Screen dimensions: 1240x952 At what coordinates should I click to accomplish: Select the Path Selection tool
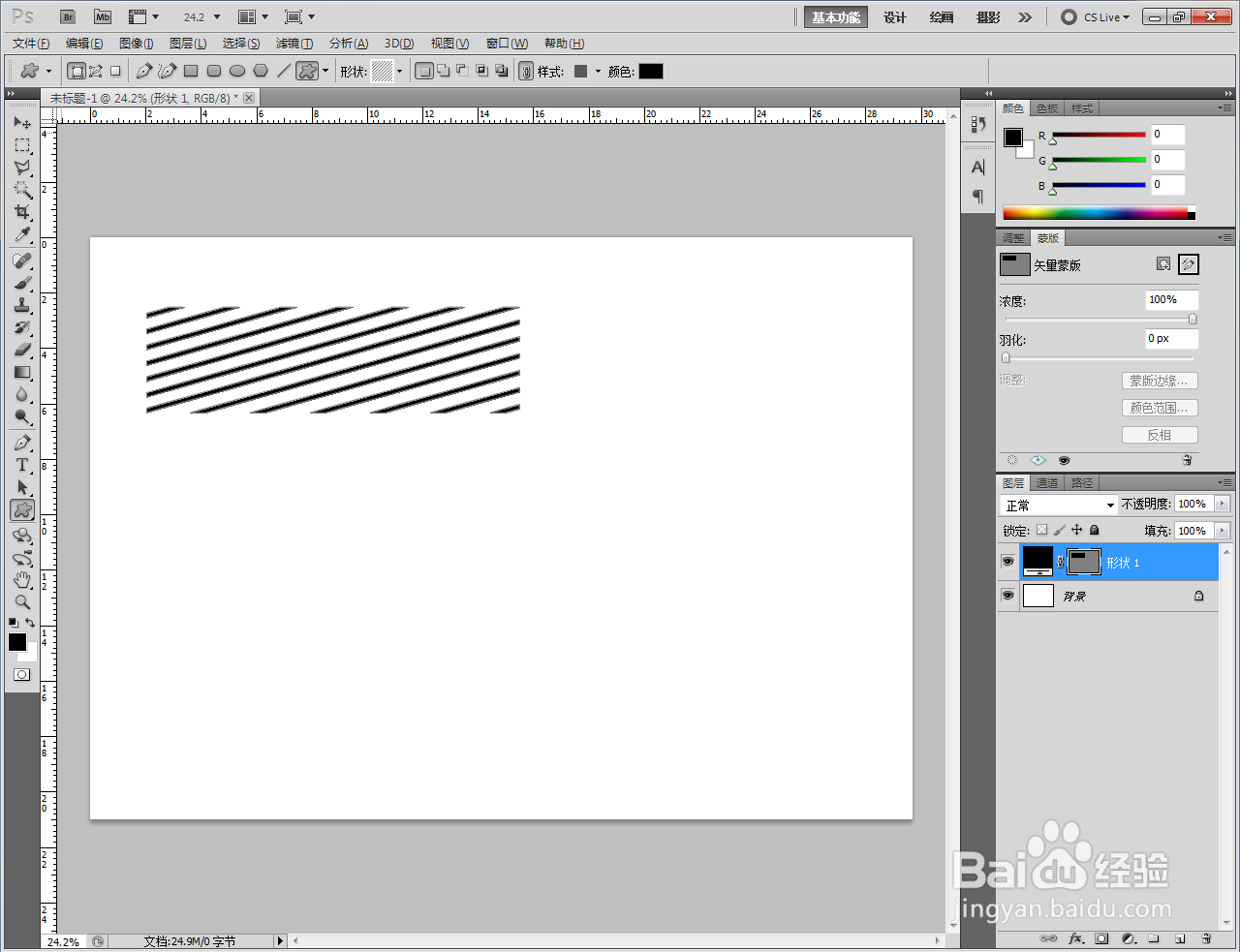tap(22, 487)
